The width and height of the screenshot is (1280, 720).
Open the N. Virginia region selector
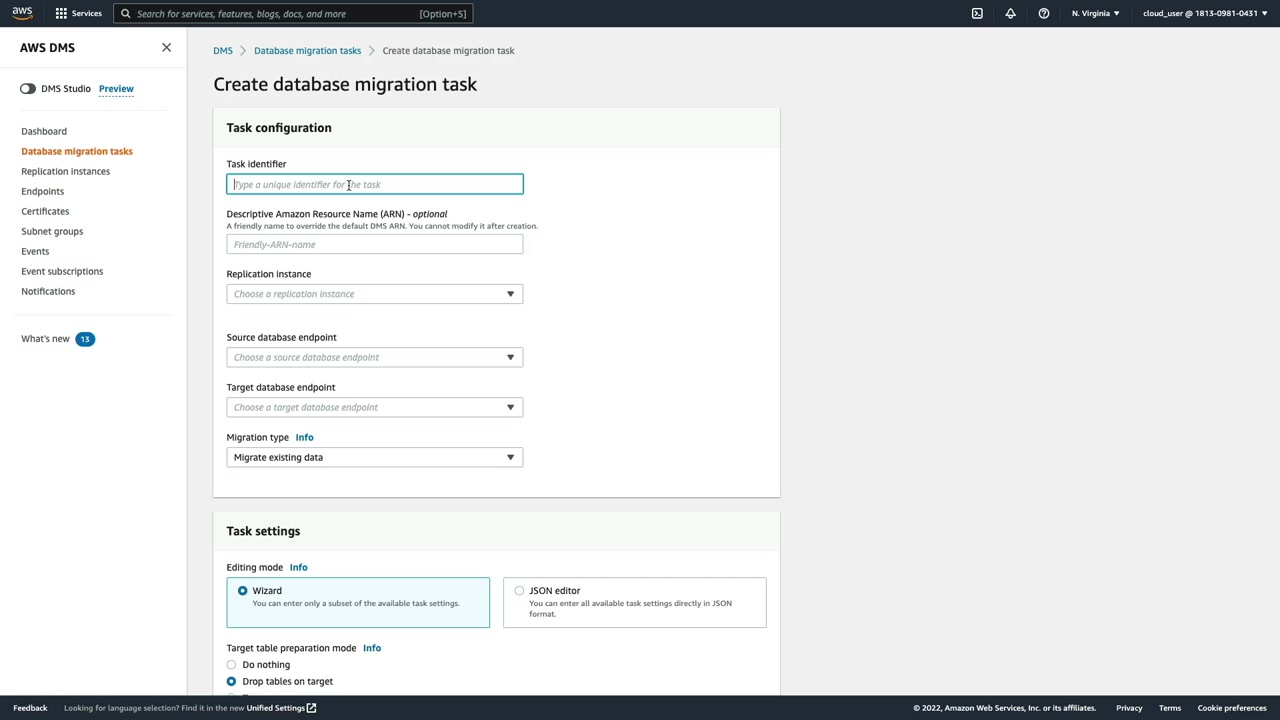click(x=1095, y=14)
